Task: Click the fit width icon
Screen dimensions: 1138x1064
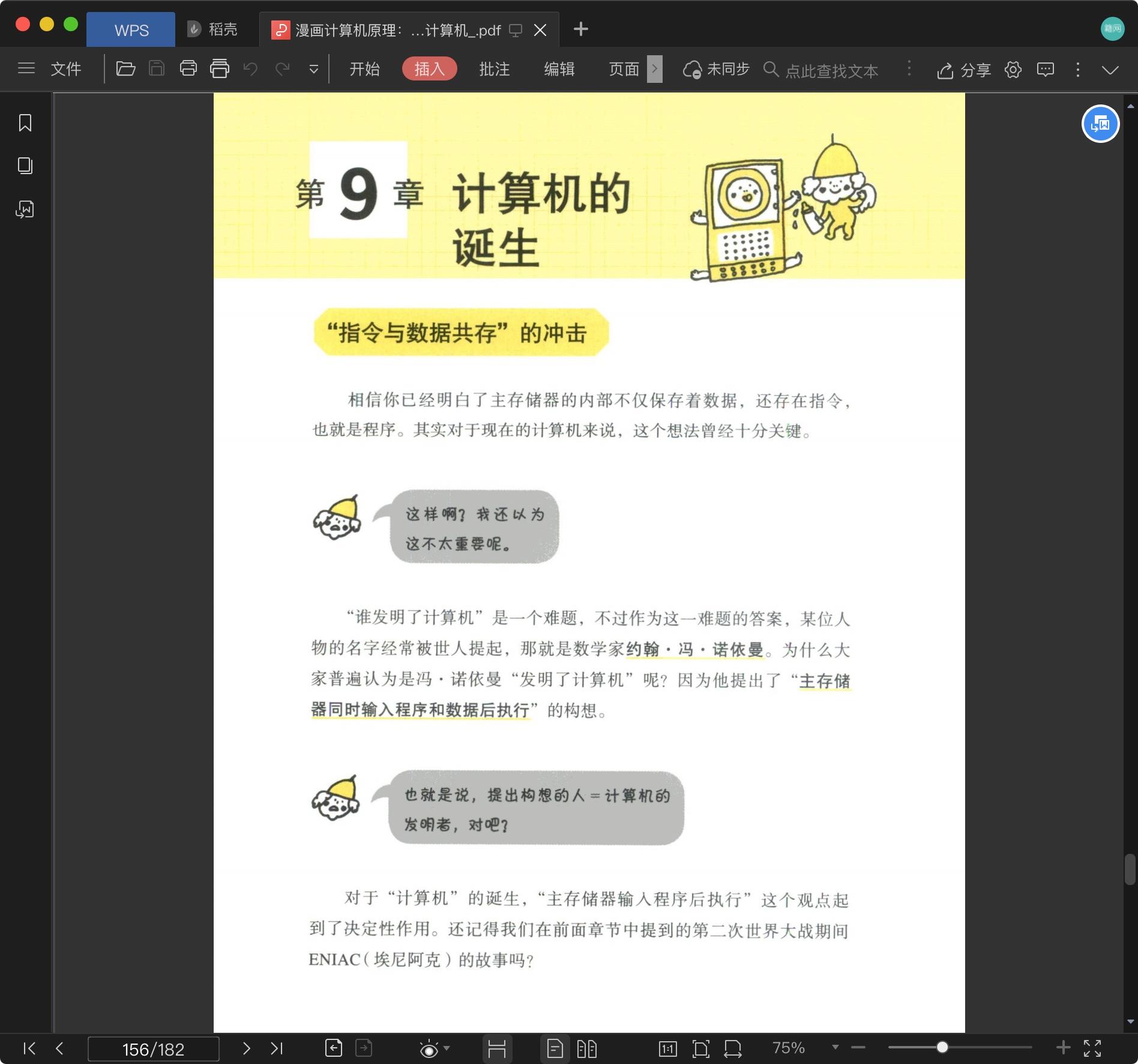Action: pyautogui.click(x=733, y=1049)
